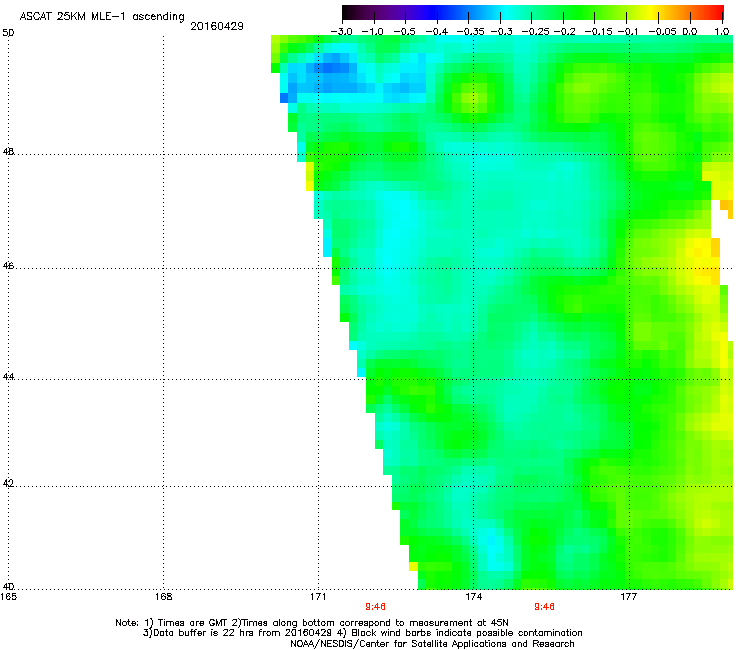This screenshot has height=650, width=740.
Task: Click the color bar label '-0.15'
Action: [598, 32]
